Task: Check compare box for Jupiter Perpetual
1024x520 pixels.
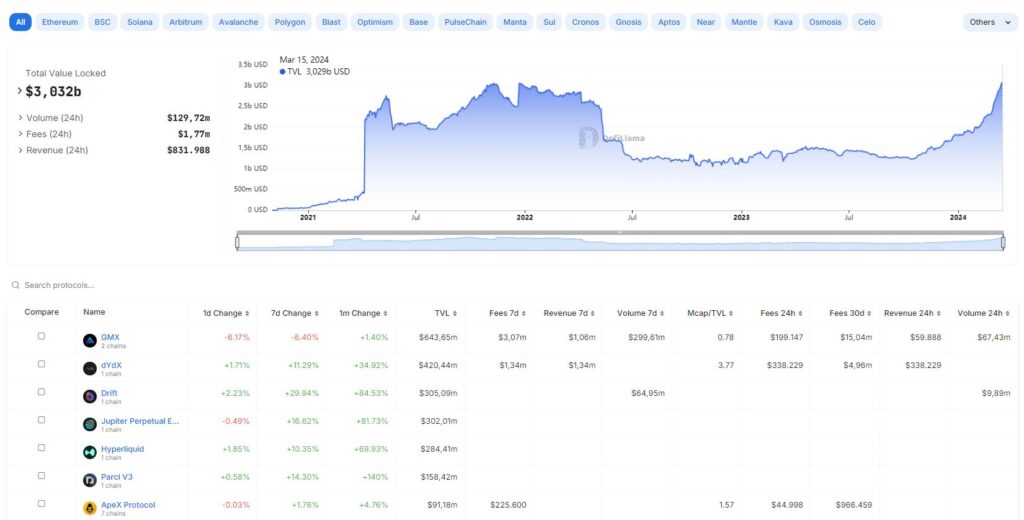Action: point(41,420)
